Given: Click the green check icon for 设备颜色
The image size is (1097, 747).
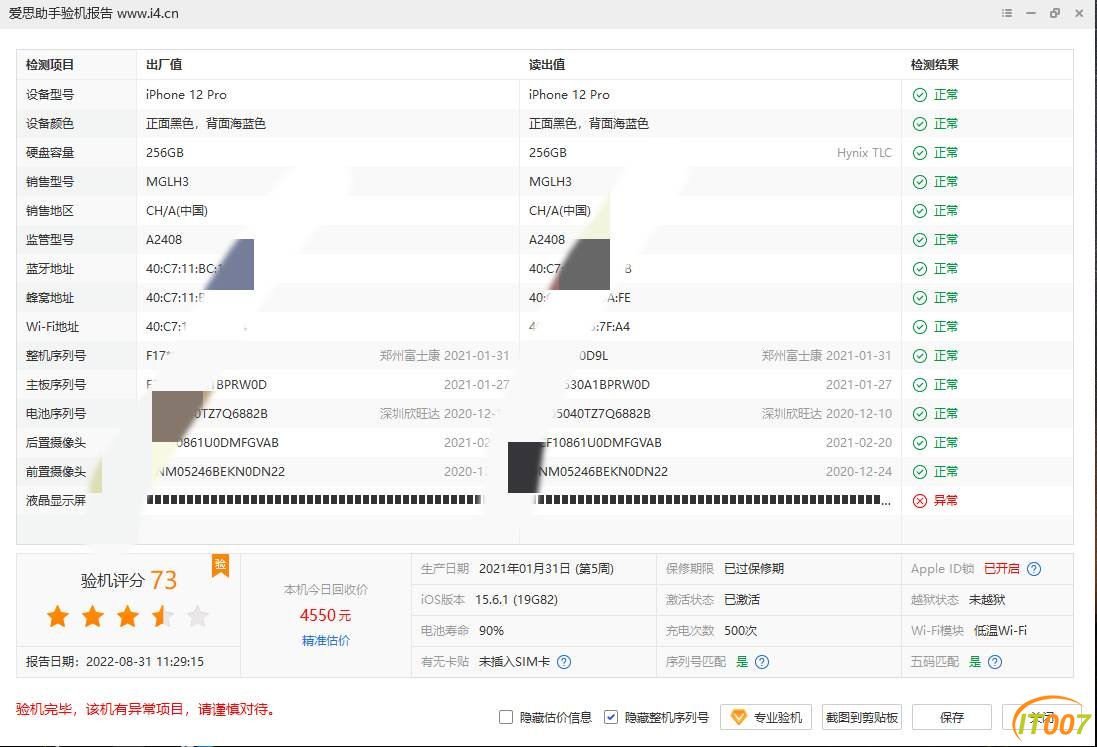Looking at the screenshot, I should coord(920,124).
